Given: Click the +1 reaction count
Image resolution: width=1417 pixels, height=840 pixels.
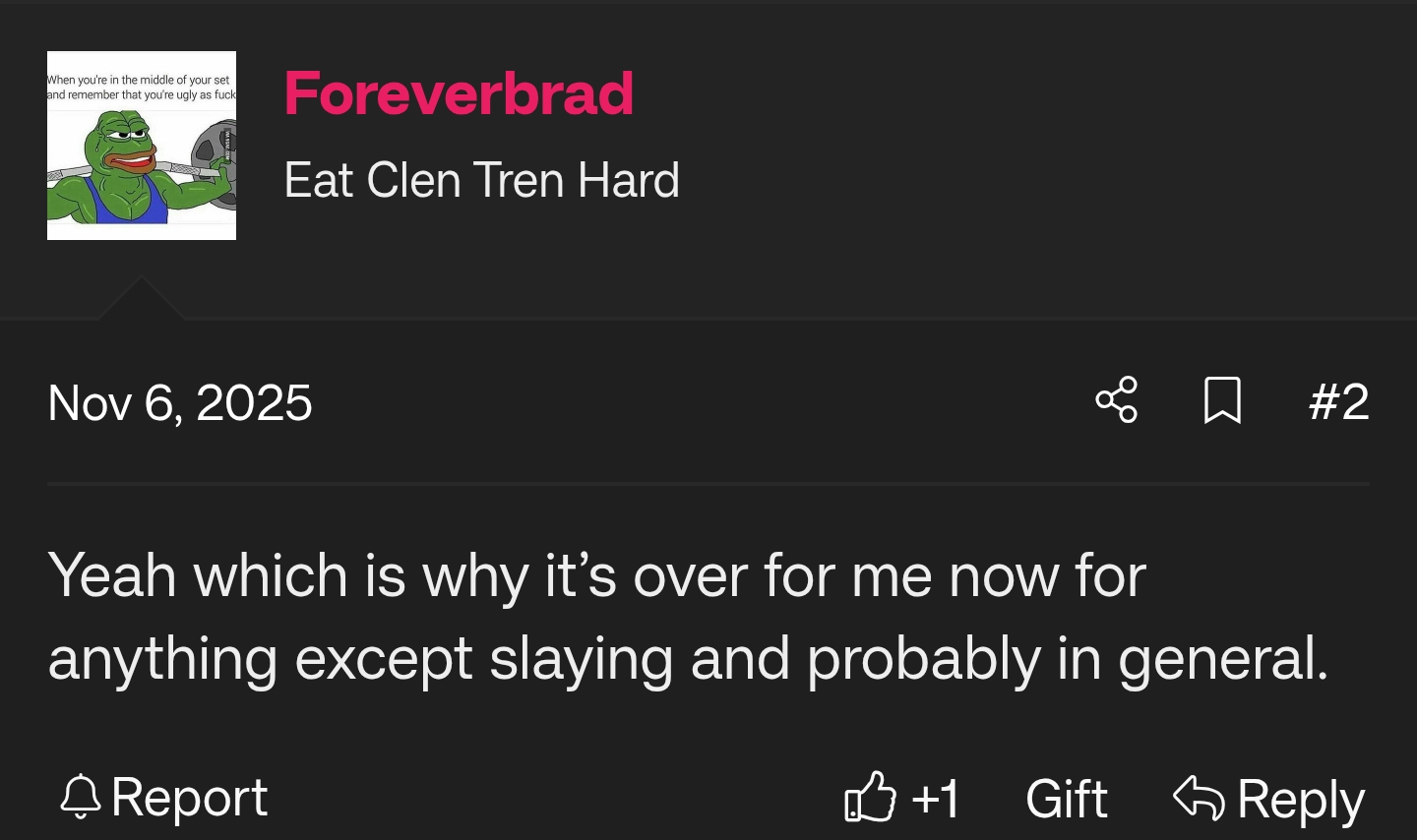Looking at the screenshot, I should (x=935, y=799).
